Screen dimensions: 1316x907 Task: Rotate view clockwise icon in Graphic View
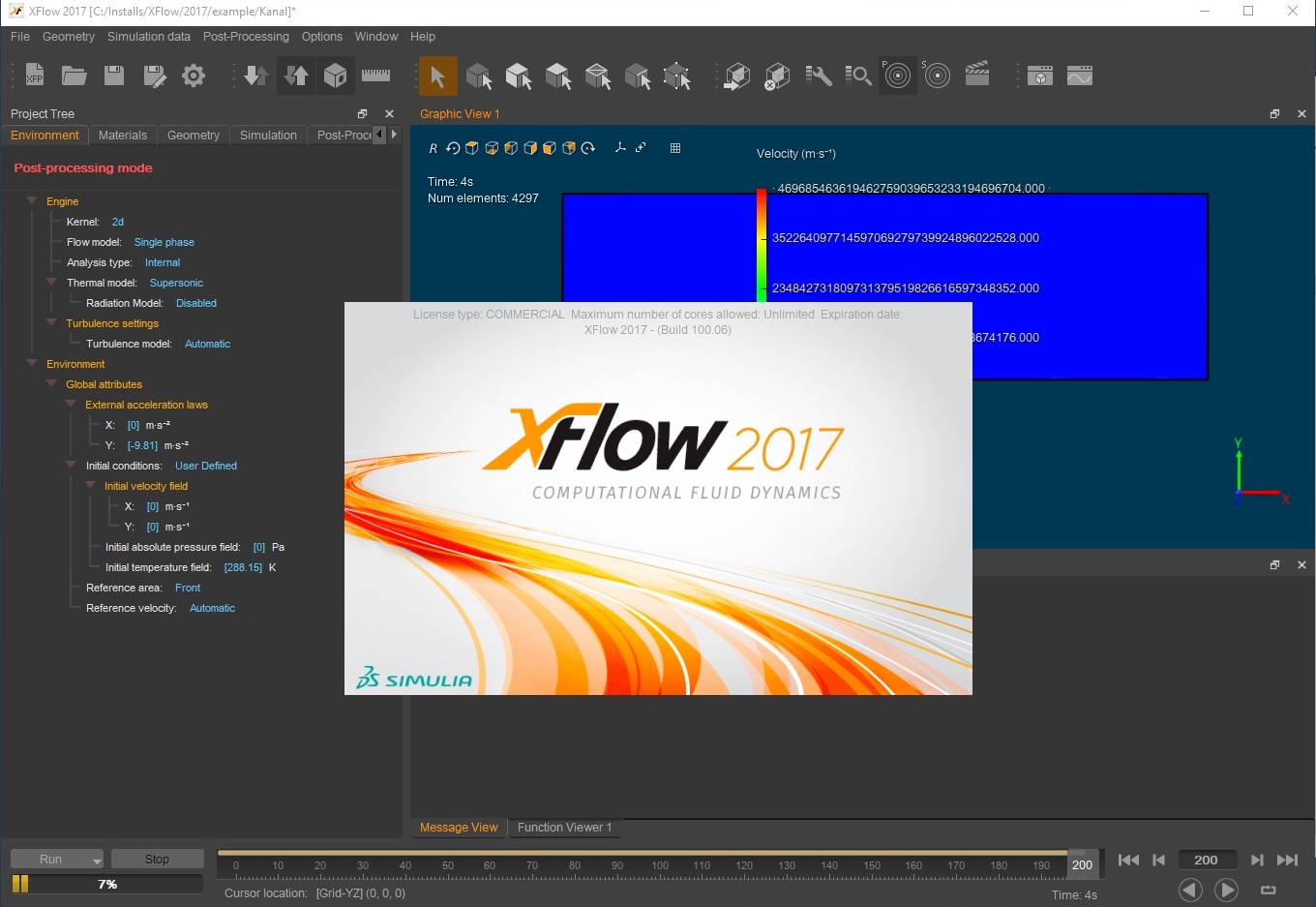point(588,148)
